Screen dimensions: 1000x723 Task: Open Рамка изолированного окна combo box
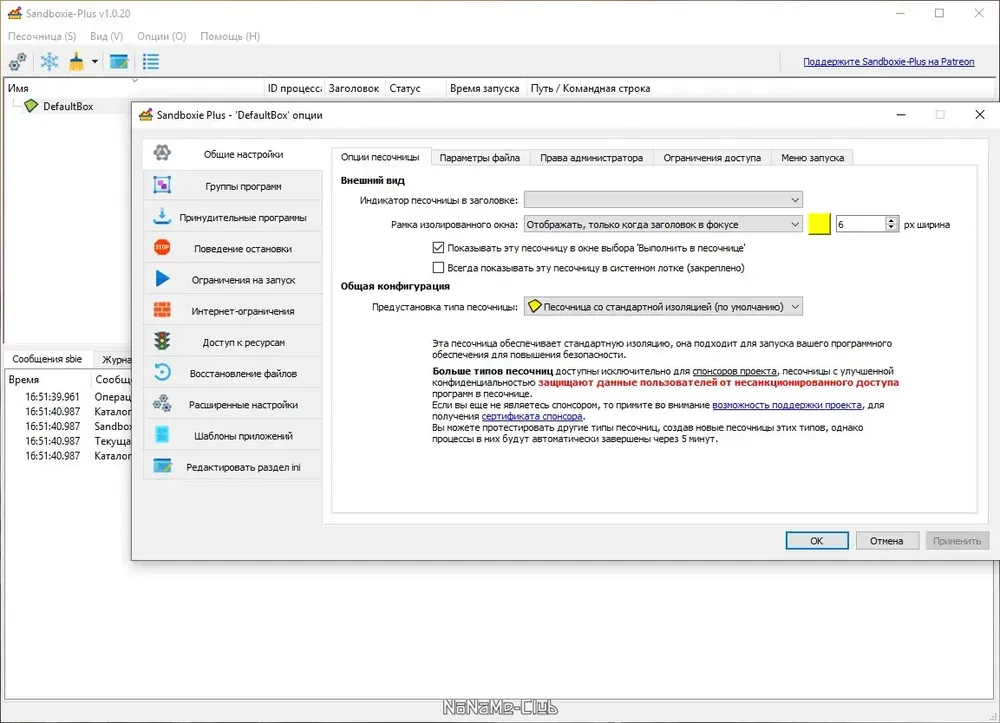(663, 224)
